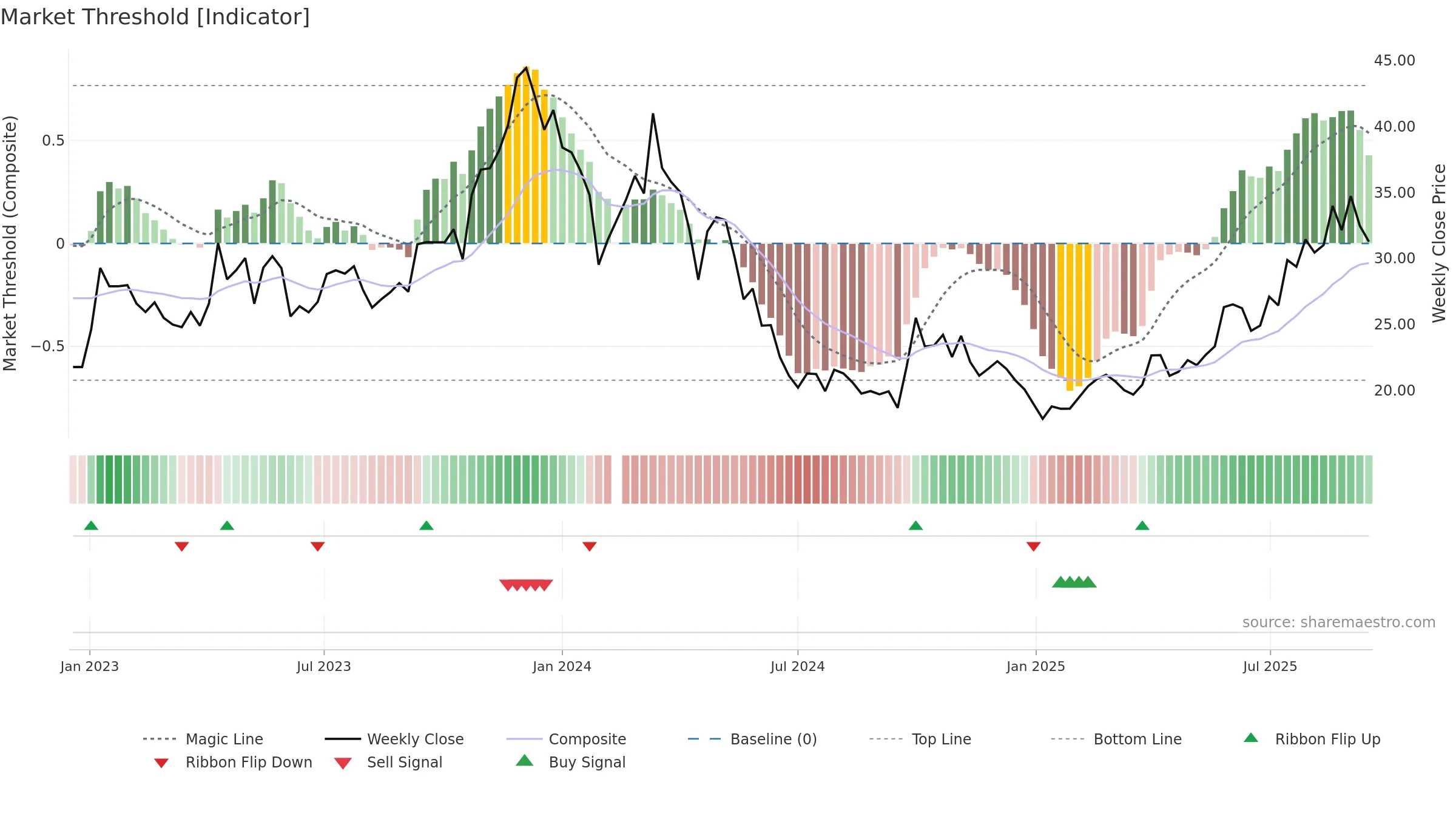
Task: Click the source: sharemaestro.com text
Action: 1339,622
